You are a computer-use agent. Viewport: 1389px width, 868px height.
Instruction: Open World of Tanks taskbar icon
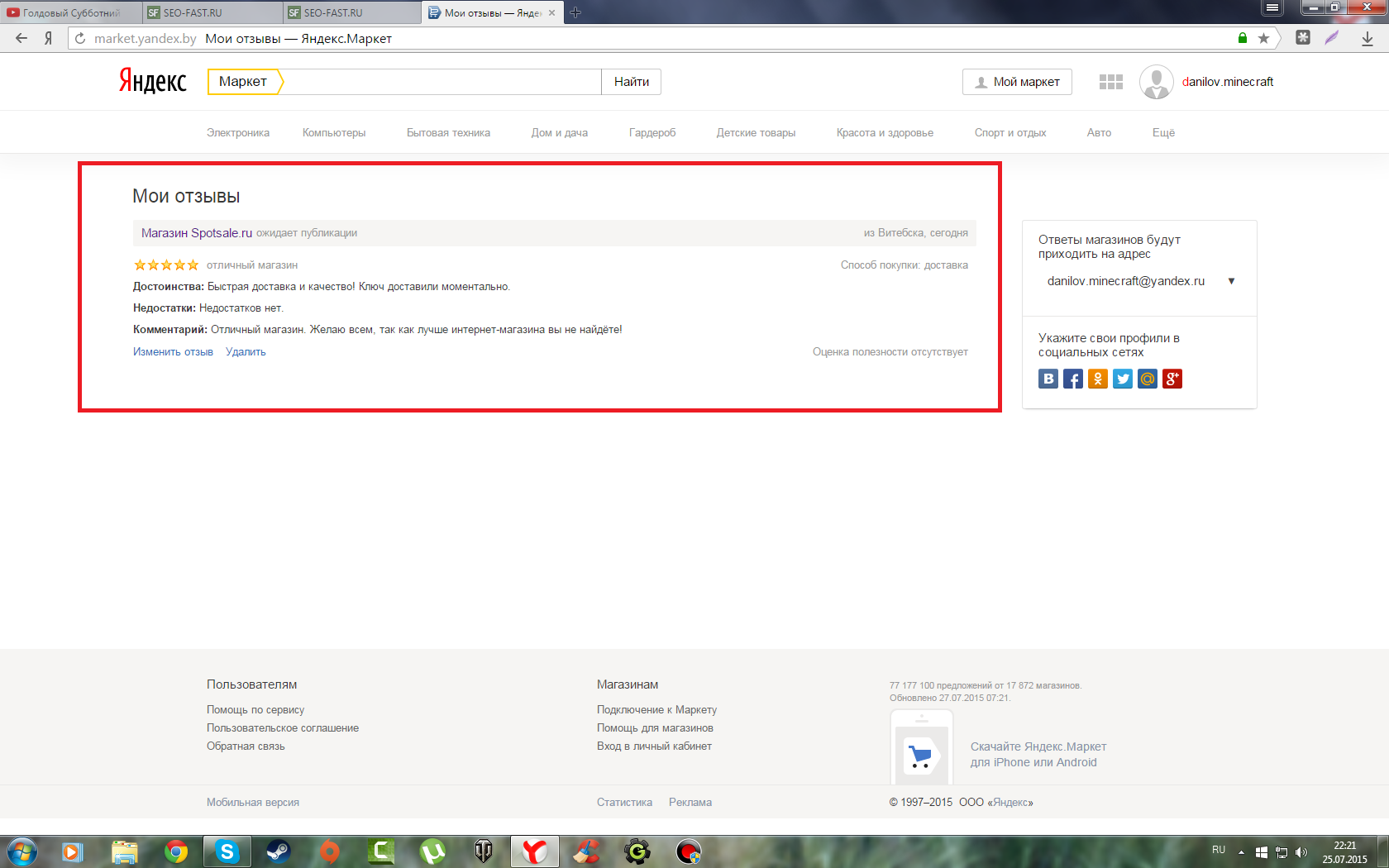484,851
